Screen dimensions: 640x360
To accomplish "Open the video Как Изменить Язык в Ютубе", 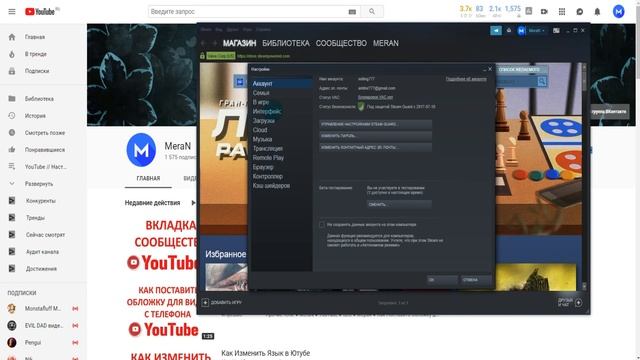I will point(265,353).
